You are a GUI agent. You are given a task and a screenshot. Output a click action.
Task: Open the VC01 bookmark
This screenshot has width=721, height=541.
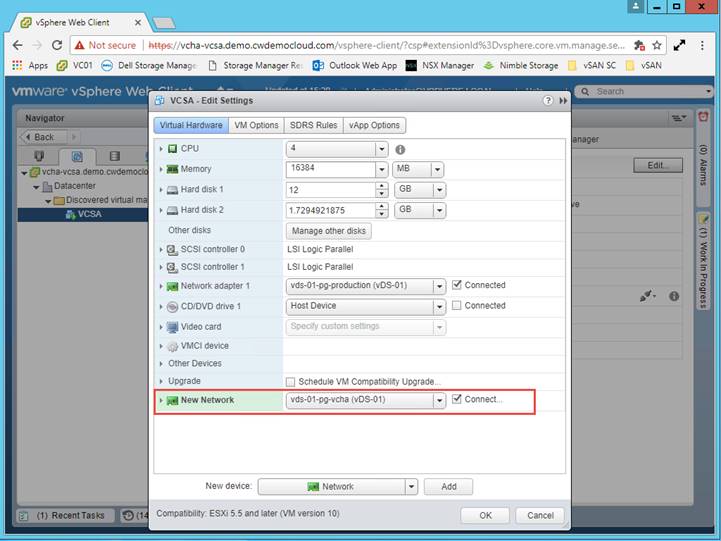click(x=74, y=65)
